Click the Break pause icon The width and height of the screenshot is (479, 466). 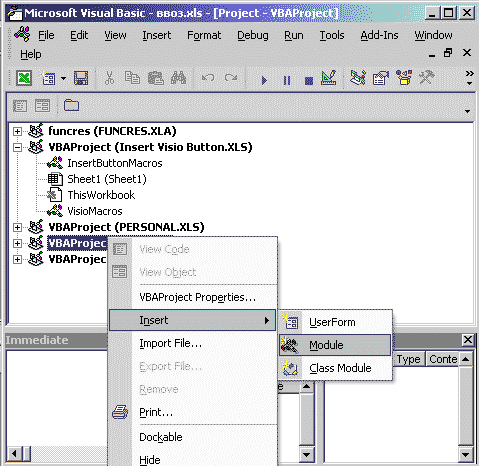[287, 80]
